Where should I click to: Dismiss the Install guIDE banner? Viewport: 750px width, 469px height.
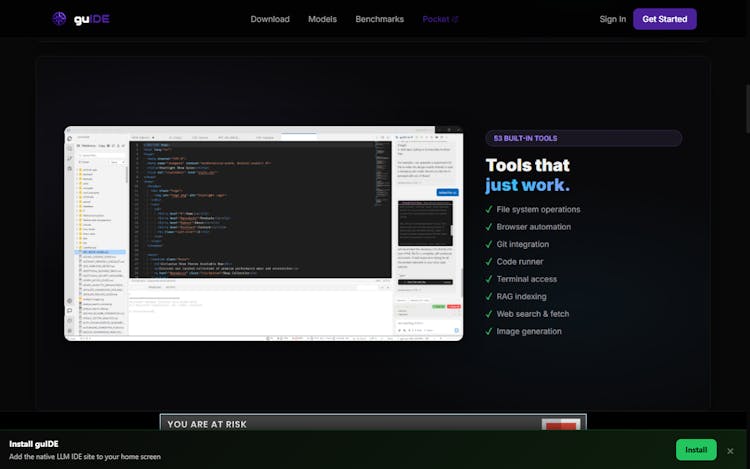coord(730,450)
